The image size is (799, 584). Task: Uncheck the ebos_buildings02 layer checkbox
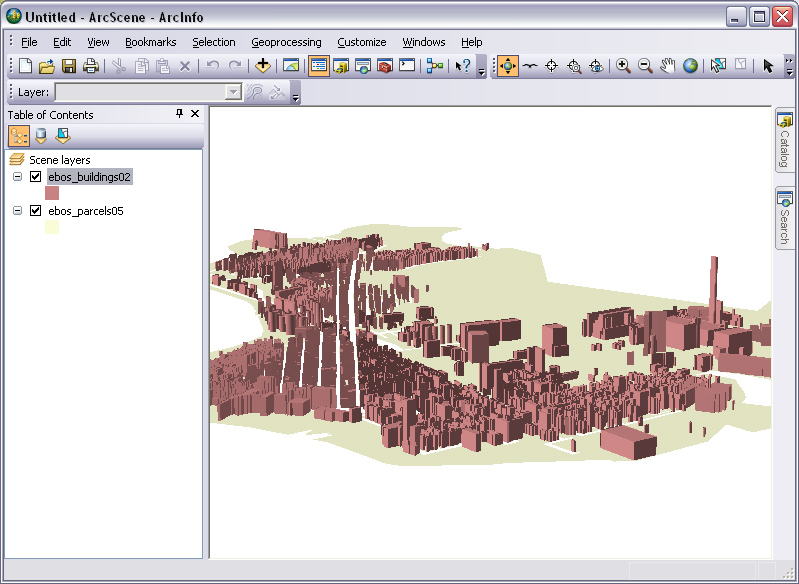tap(36, 177)
